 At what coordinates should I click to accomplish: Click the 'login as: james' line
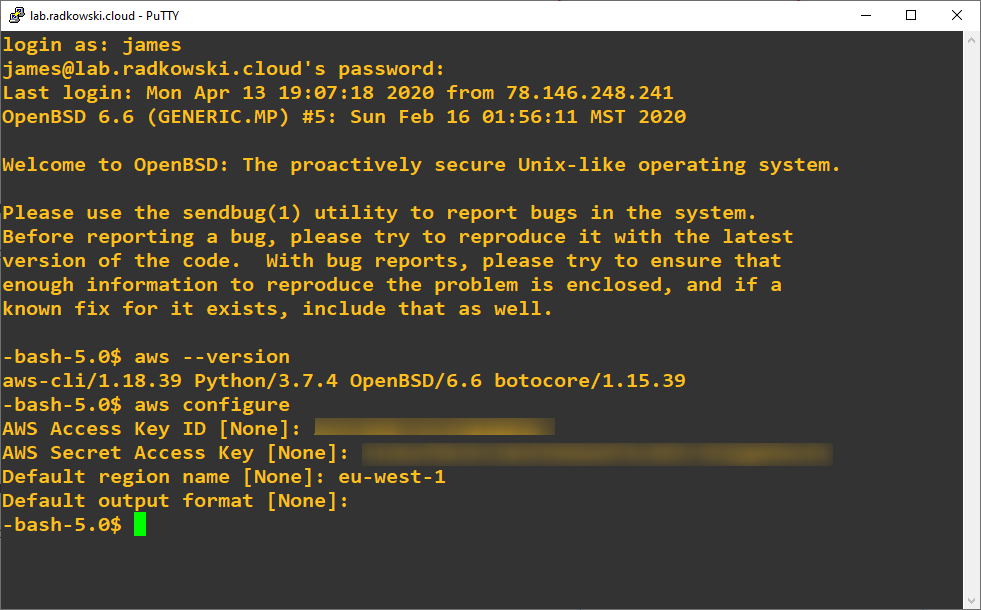(92, 45)
